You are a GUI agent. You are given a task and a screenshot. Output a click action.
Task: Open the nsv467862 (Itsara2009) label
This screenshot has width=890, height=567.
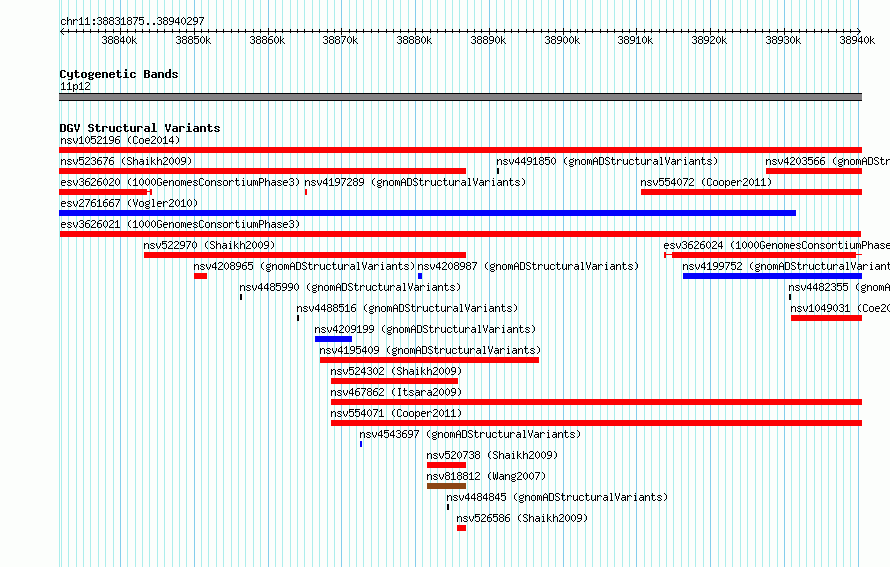tap(396, 392)
